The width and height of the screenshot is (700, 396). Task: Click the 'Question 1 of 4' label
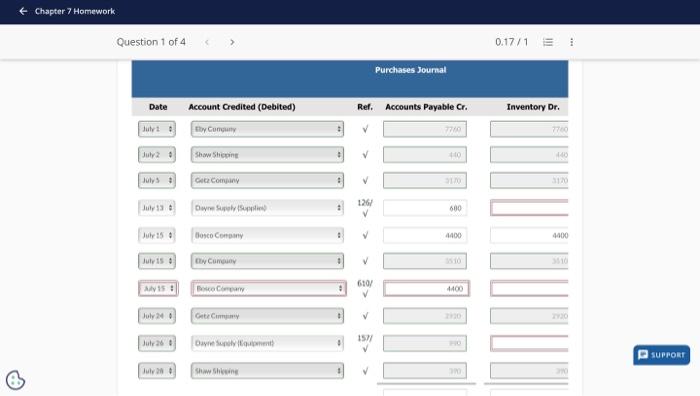tap(151, 42)
